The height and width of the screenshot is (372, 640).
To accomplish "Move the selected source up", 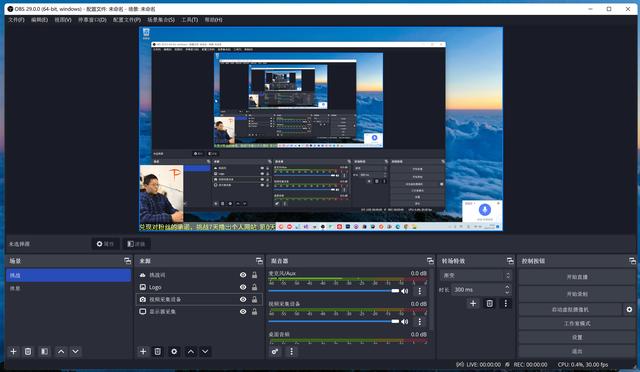I will pos(191,351).
